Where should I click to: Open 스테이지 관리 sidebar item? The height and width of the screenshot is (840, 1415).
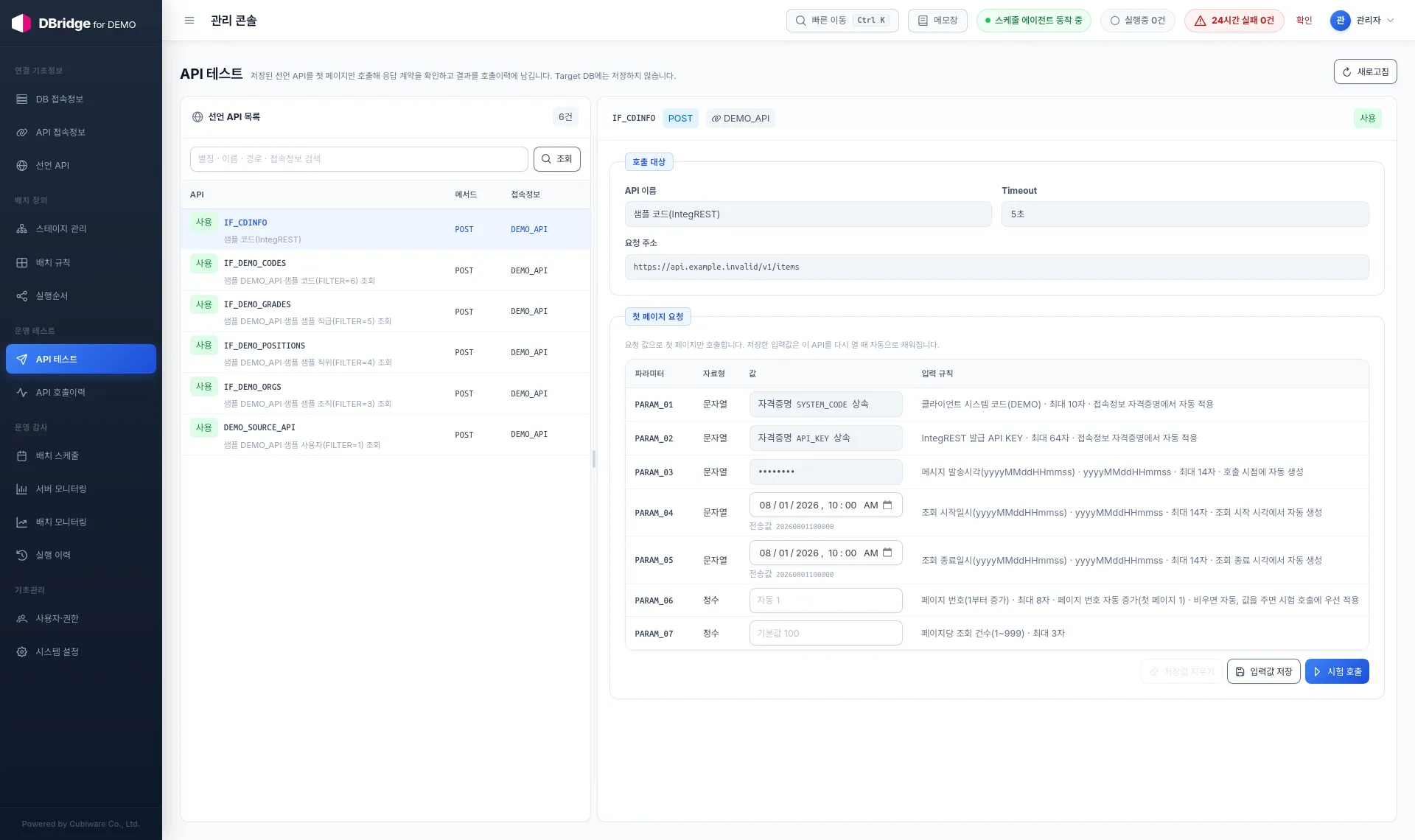click(x=81, y=228)
